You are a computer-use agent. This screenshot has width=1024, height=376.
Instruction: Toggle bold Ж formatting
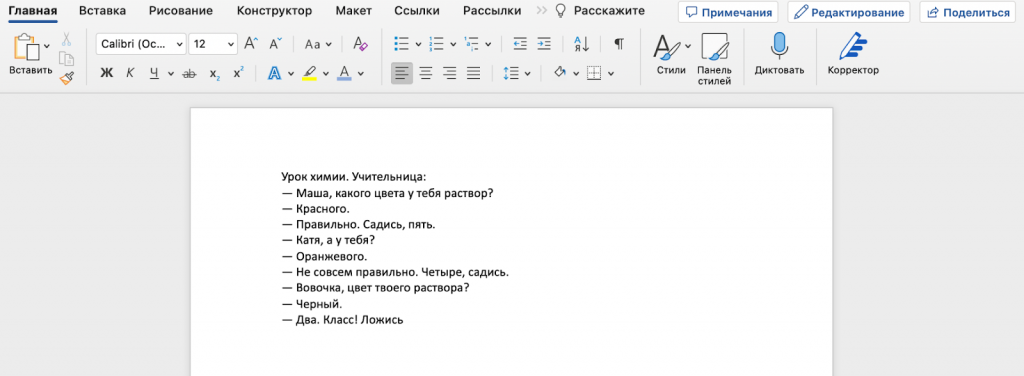106,73
